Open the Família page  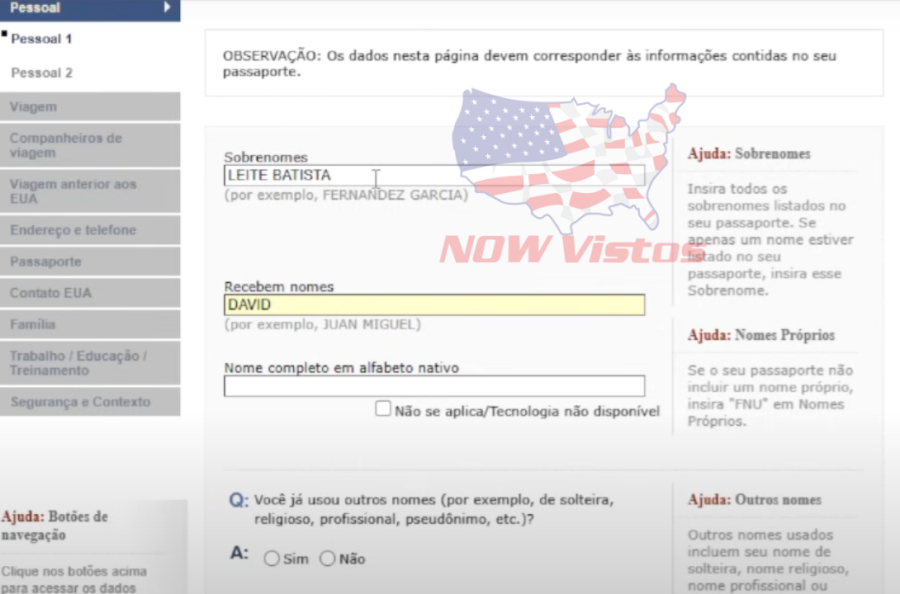pyautogui.click(x=35, y=323)
